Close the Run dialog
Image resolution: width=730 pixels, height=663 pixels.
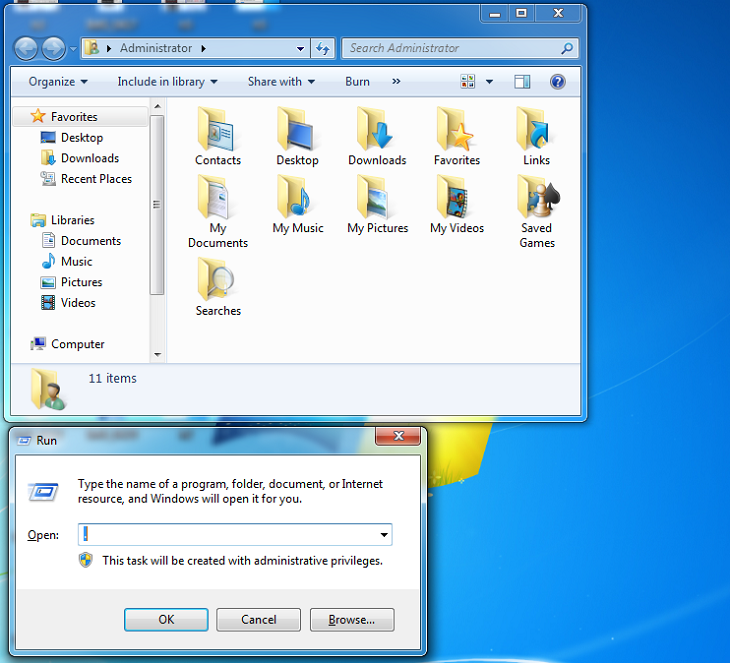pyautogui.click(x=399, y=436)
